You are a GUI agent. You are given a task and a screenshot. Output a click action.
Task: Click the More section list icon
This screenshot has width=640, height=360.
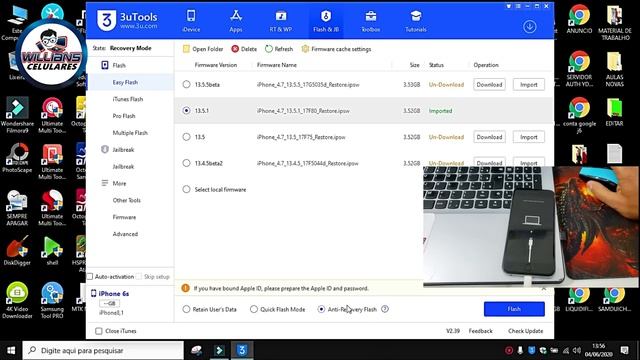(x=105, y=183)
